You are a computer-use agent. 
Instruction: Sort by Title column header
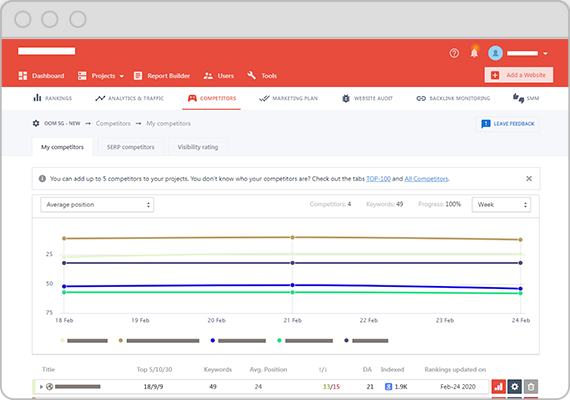tap(48, 369)
